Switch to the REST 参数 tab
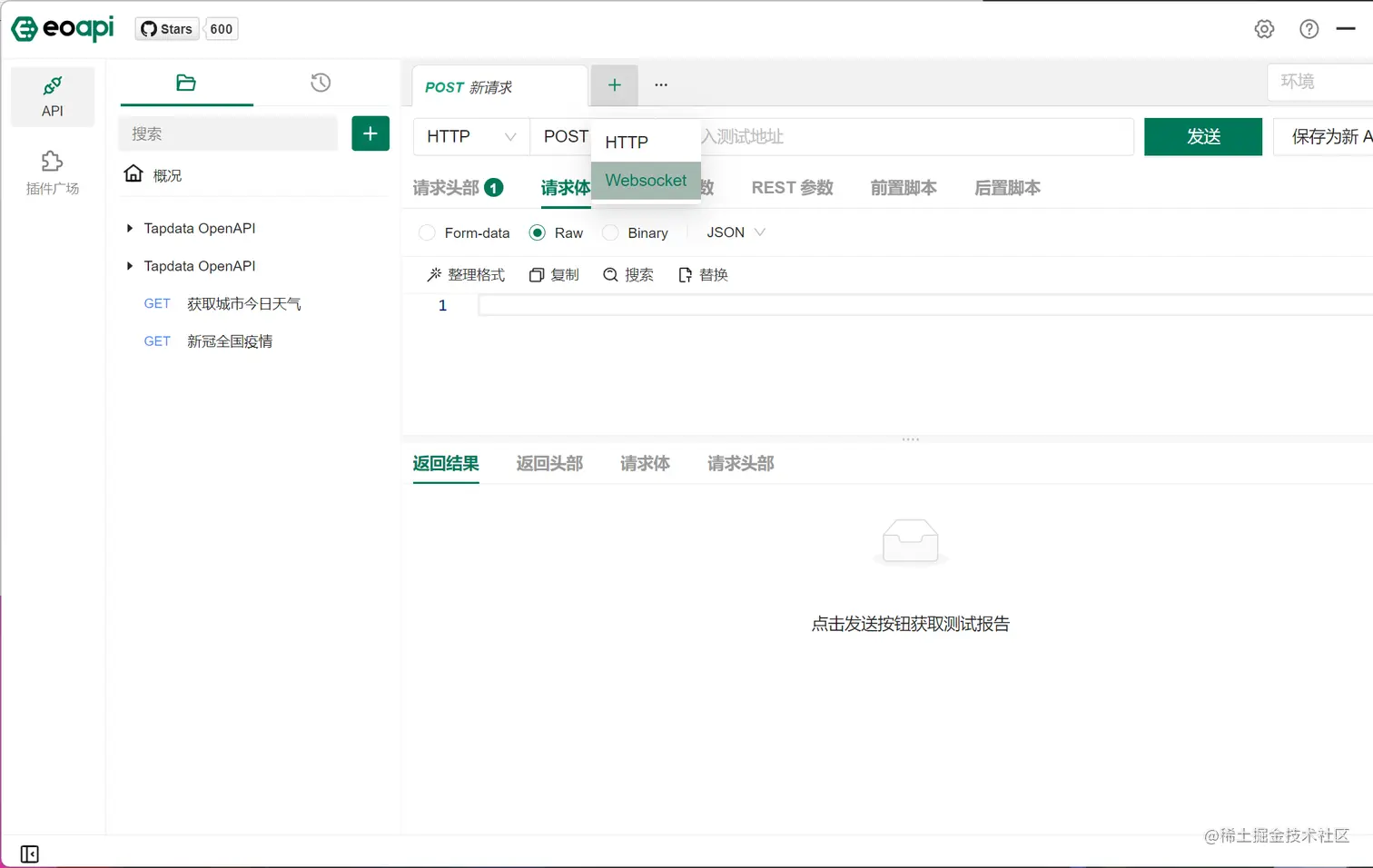Image resolution: width=1373 pixels, height=868 pixels. tap(792, 188)
